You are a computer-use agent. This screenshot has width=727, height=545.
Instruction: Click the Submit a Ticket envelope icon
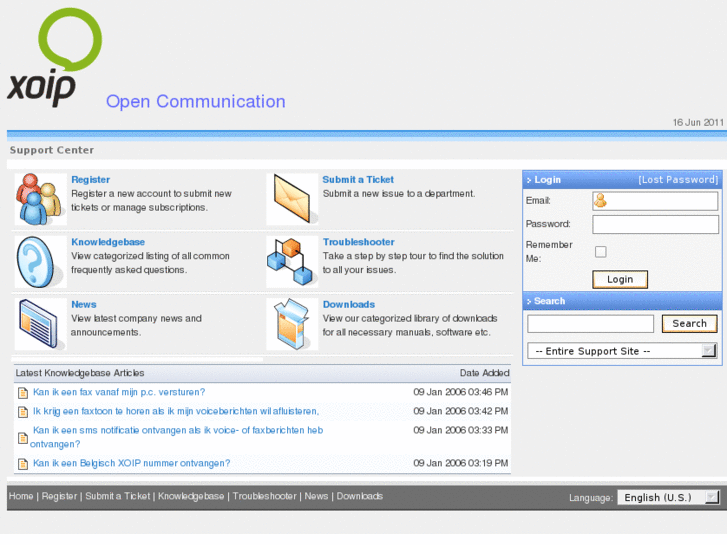point(292,199)
